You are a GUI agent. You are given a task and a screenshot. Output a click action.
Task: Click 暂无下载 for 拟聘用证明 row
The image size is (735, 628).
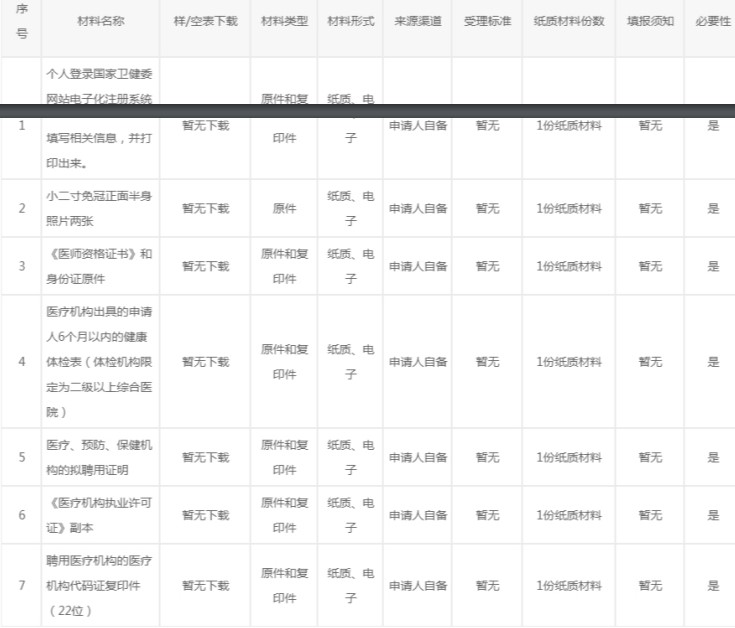pyautogui.click(x=205, y=457)
